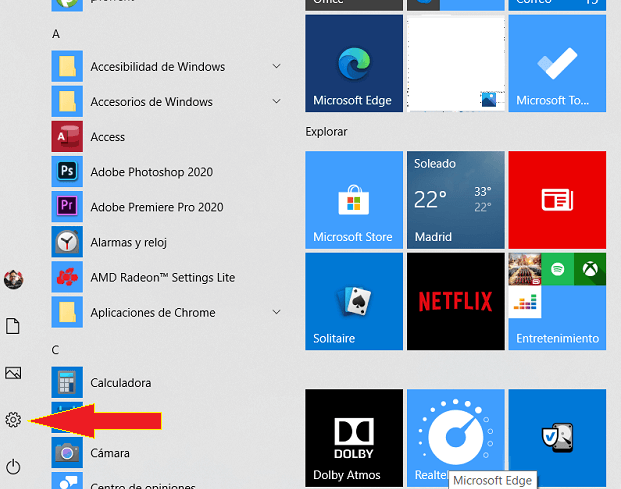This screenshot has width=621, height=489.
Task: Open the Solitaire tile
Action: coord(354,301)
